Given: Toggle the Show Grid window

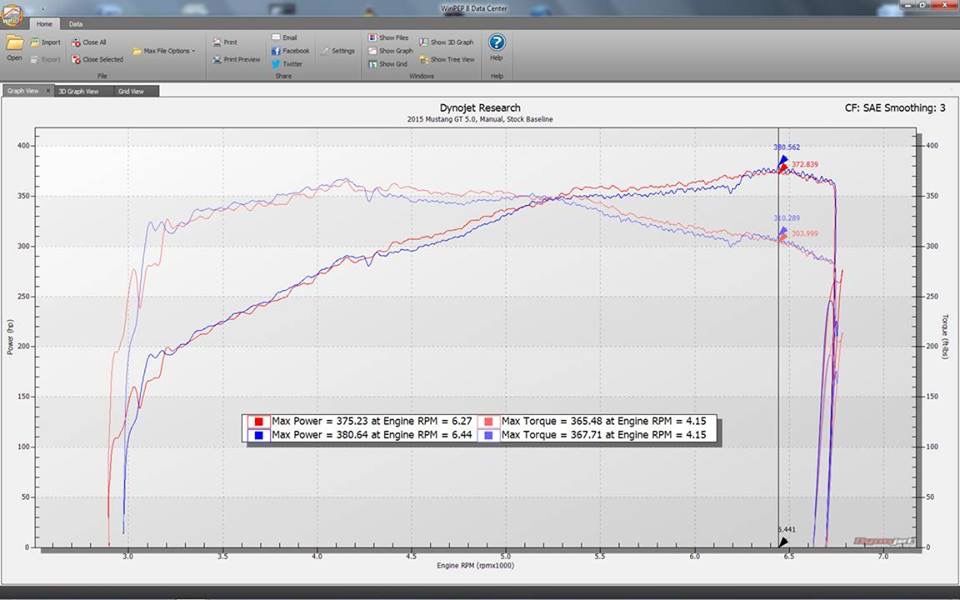Looking at the screenshot, I should click(x=388, y=64).
